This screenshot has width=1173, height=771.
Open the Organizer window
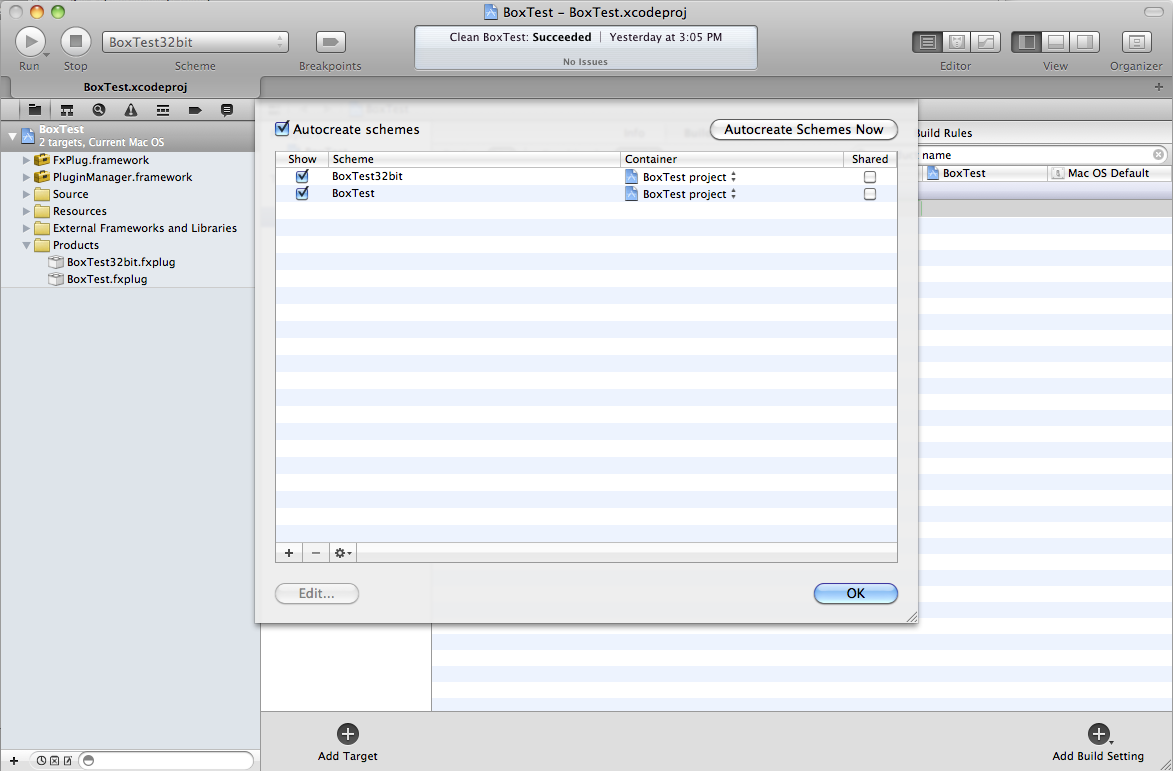[x=1136, y=42]
